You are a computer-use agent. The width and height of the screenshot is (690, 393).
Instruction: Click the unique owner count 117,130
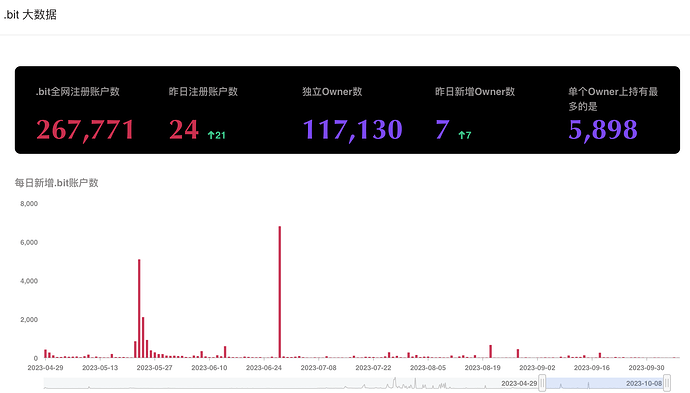(352, 130)
